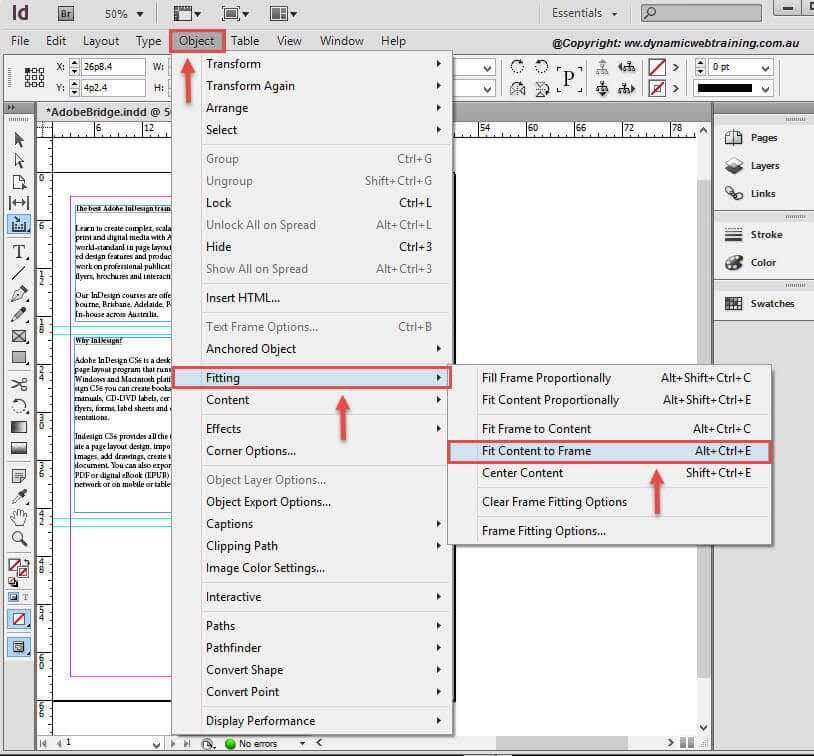Choose Frame Fitting Options...
Viewport: 814px width, 756px height.
610,531
